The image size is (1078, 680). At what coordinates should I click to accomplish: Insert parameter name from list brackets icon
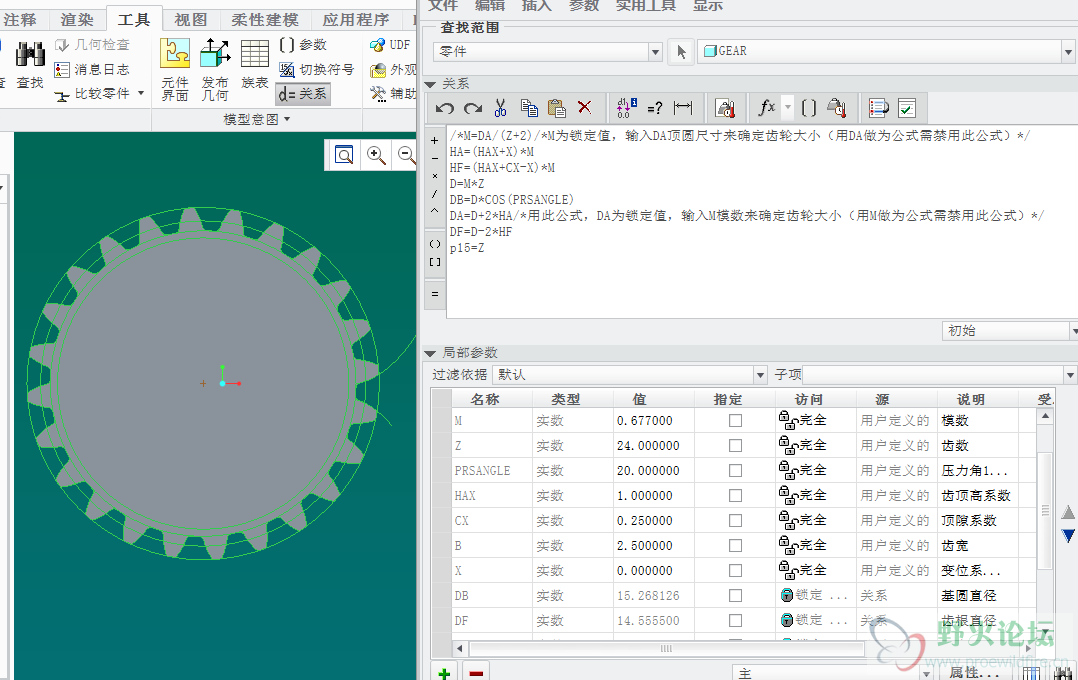[808, 108]
